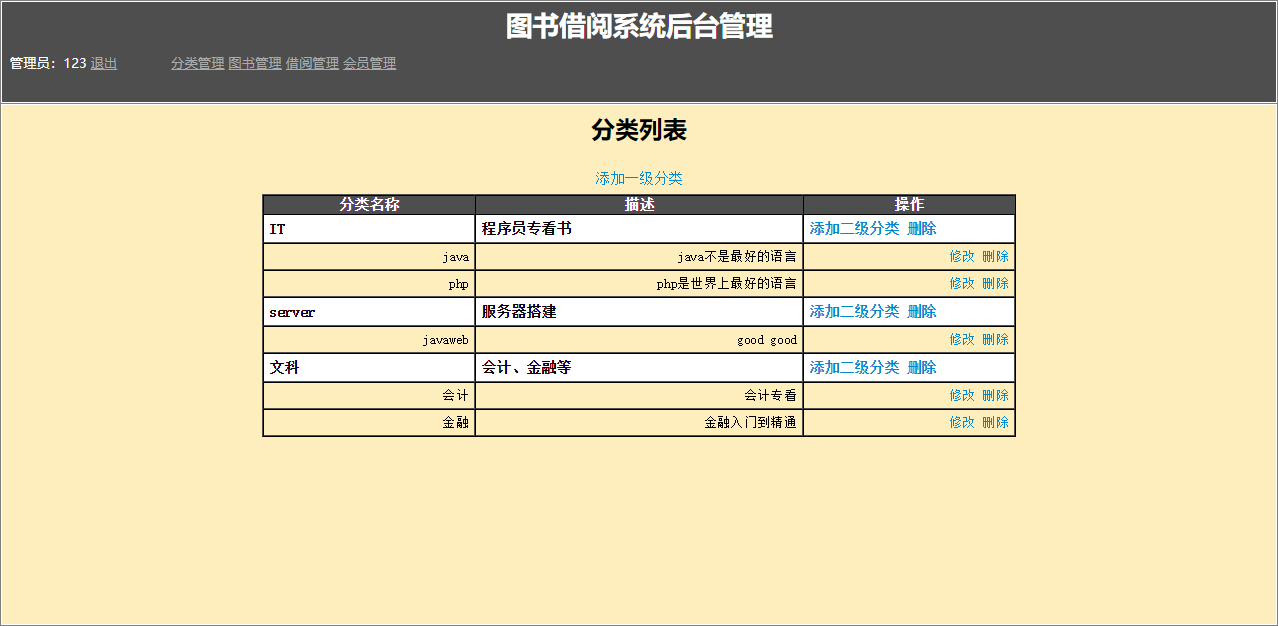
Task: Select the 分类名称 column header
Action: 369,205
